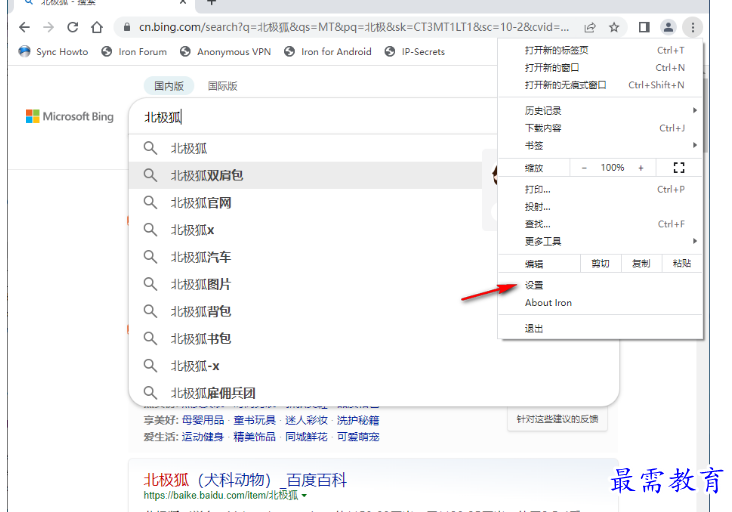Expand the 历史记录 submenu

coord(600,111)
